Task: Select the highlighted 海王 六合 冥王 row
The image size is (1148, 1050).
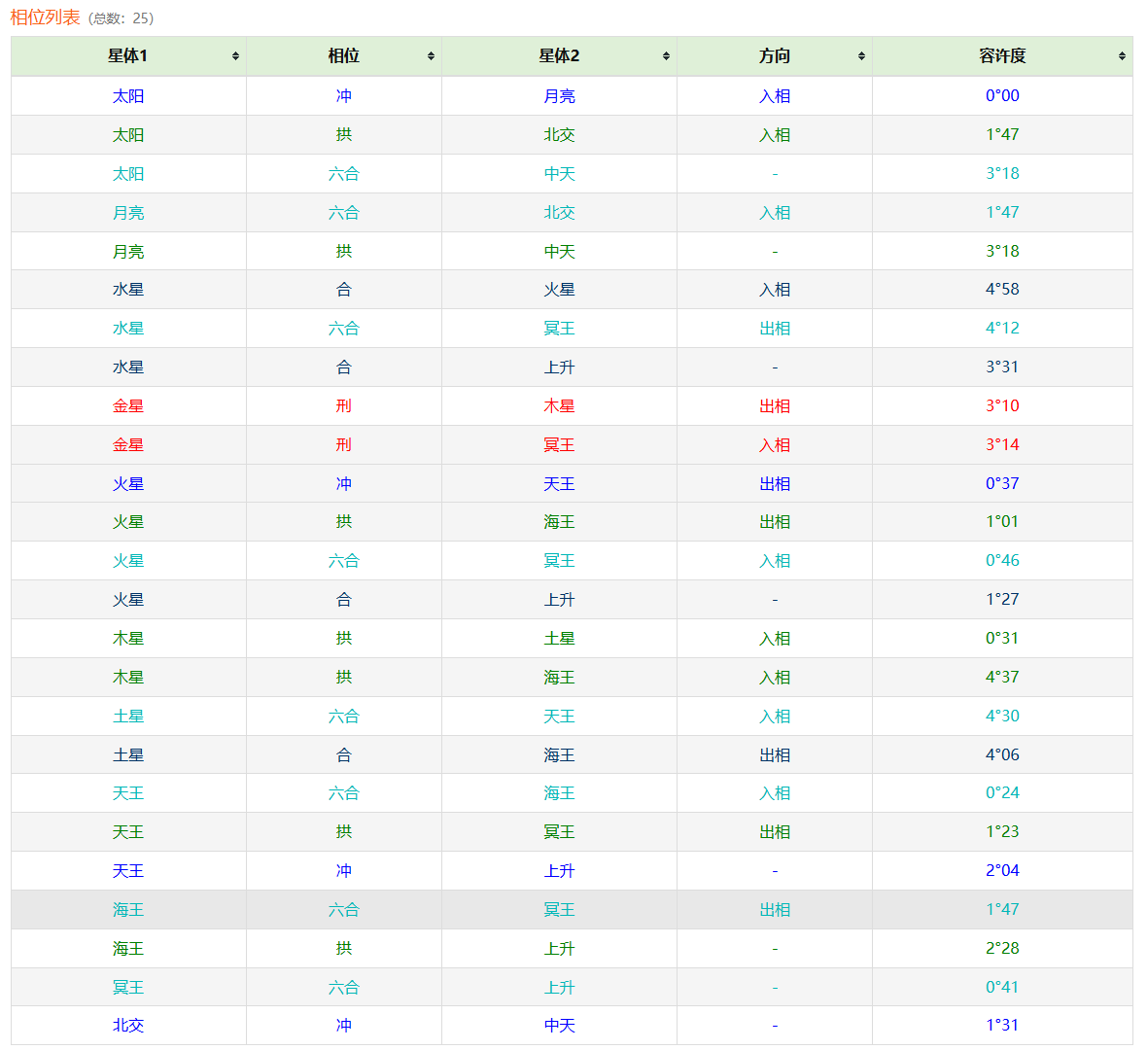Action: (x=559, y=910)
